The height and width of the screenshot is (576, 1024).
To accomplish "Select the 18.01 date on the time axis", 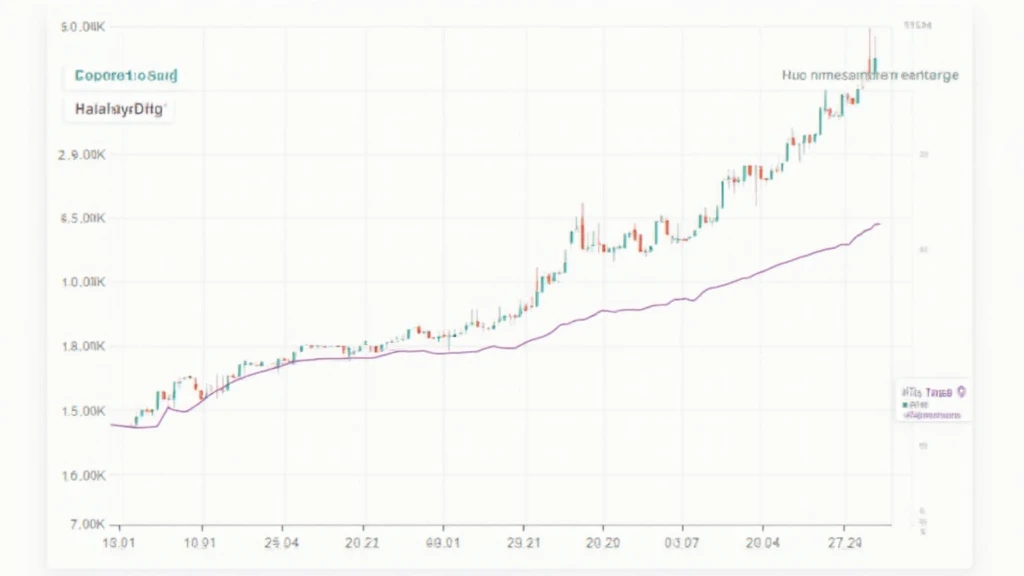I will [x=120, y=541].
